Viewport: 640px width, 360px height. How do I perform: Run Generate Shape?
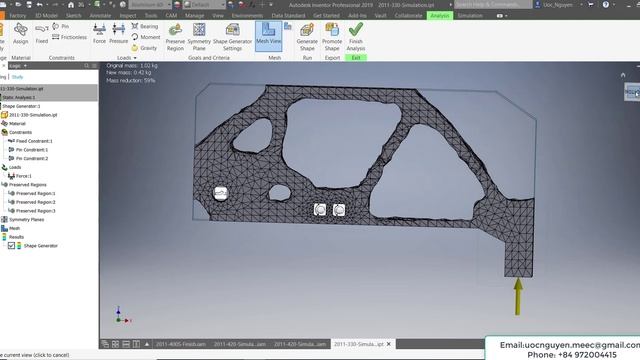click(x=307, y=37)
